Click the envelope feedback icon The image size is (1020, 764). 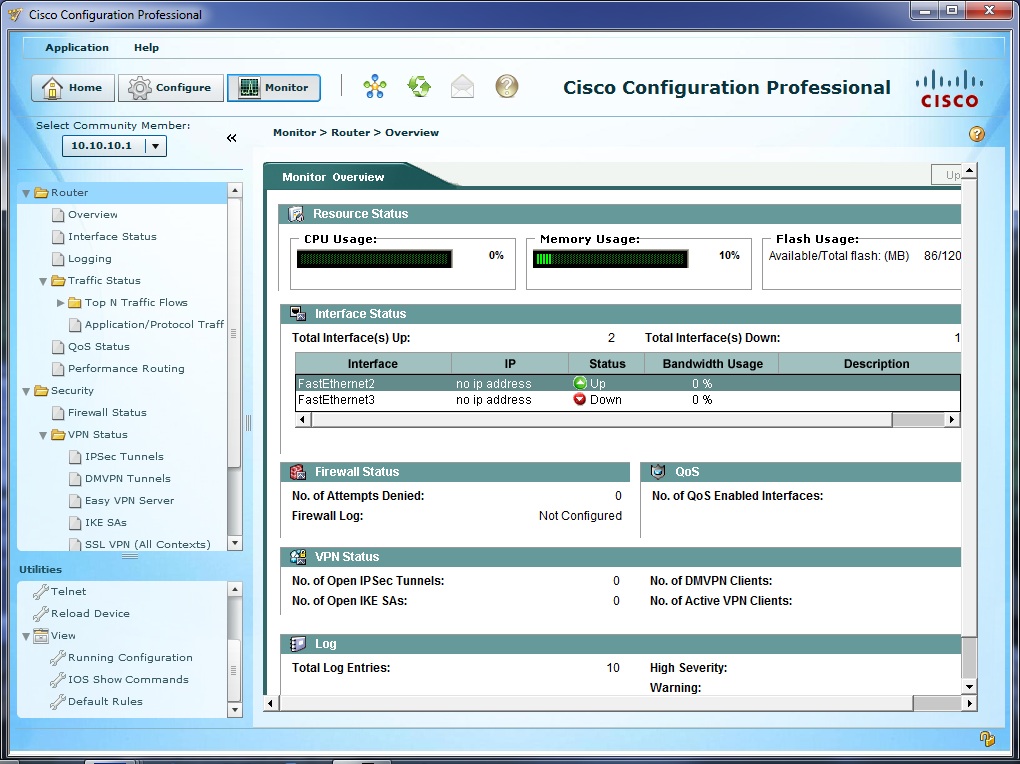point(463,87)
